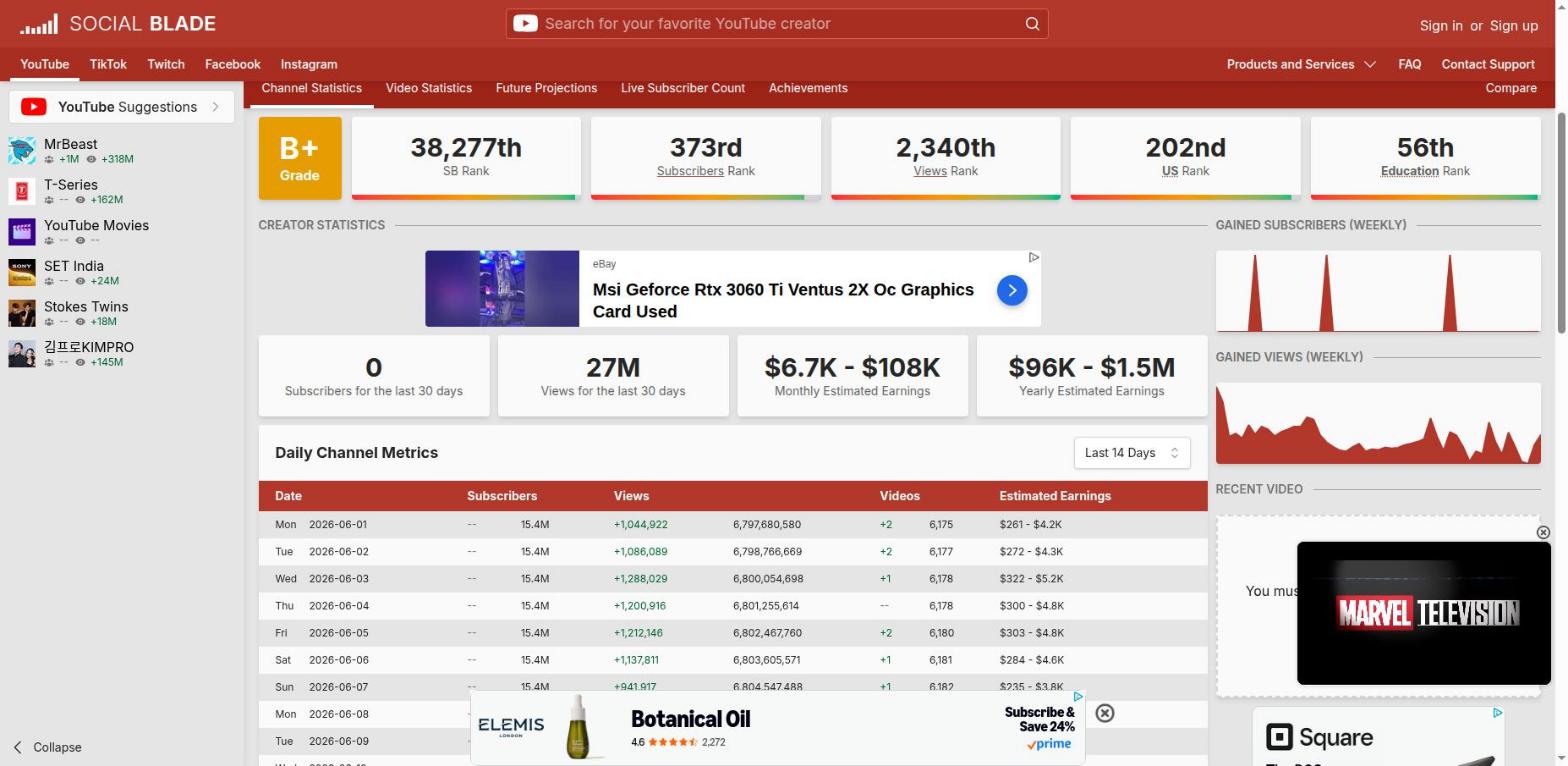
Task: Open the SET India channel avatar
Action: click(22, 272)
